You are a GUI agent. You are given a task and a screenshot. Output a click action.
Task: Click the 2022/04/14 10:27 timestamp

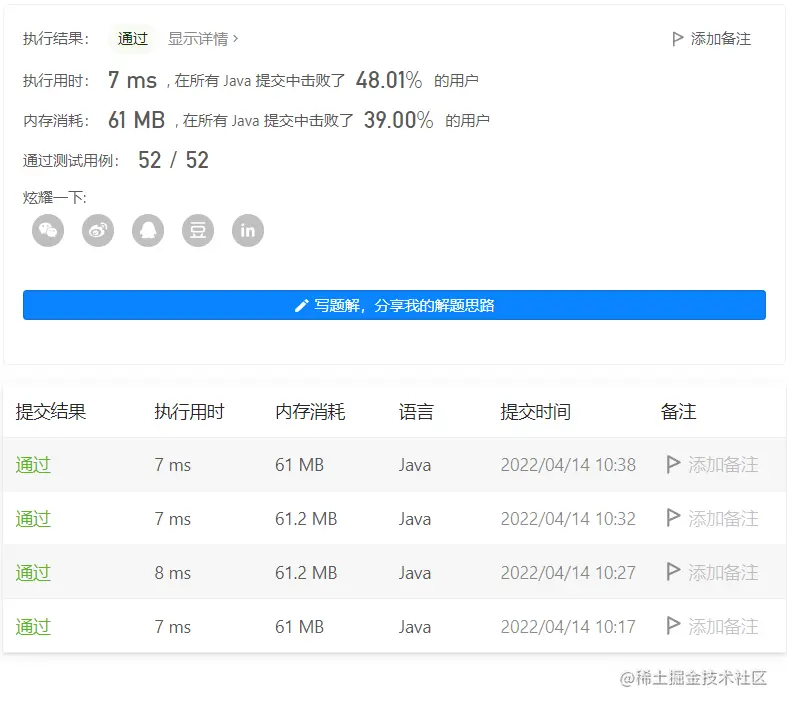pyautogui.click(x=568, y=573)
